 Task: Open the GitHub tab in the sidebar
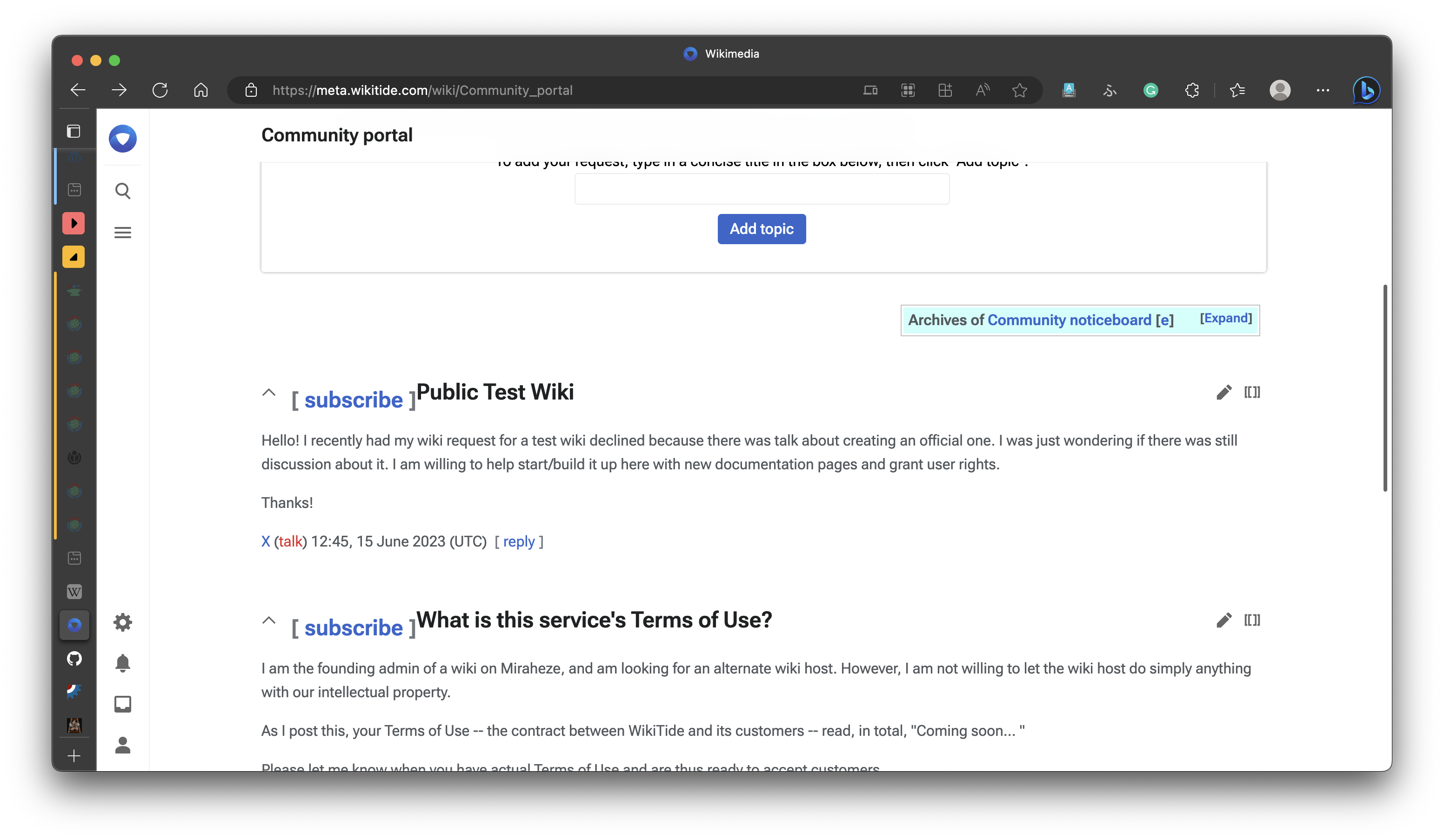click(74, 658)
